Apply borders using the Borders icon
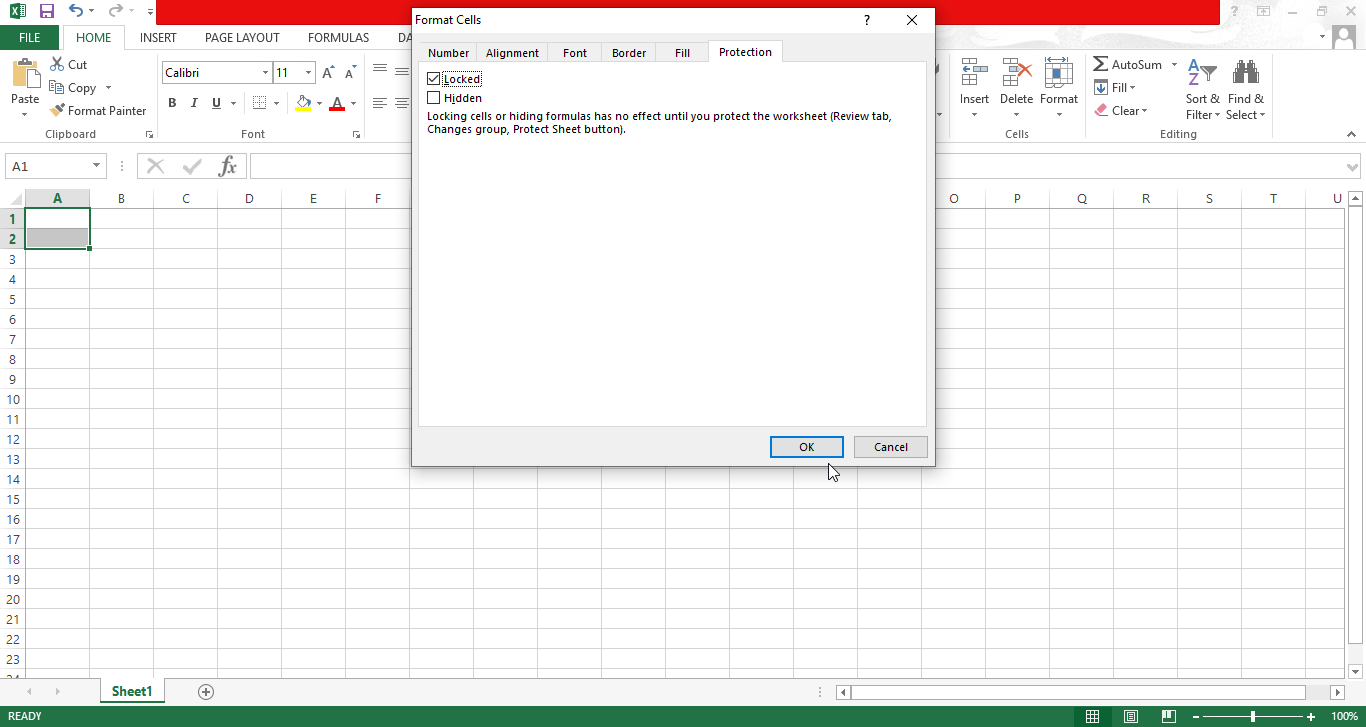 pos(259,103)
